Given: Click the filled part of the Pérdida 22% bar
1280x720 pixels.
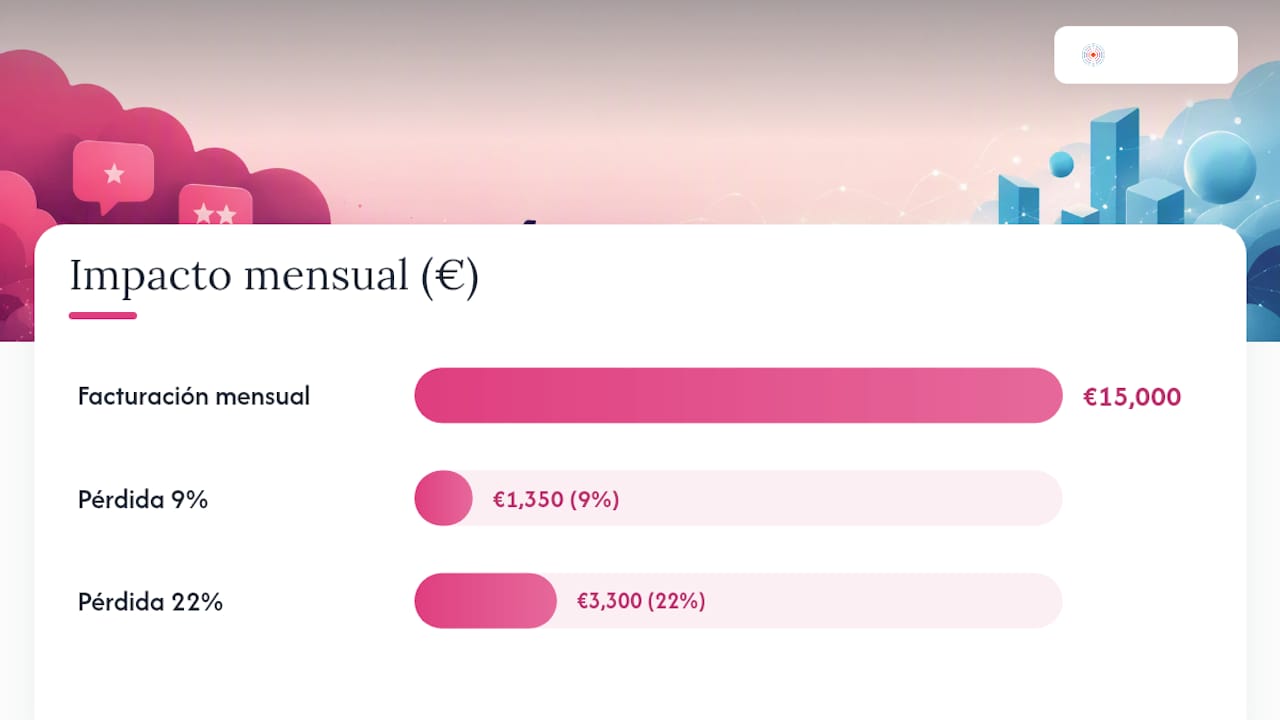Looking at the screenshot, I should click(485, 601).
